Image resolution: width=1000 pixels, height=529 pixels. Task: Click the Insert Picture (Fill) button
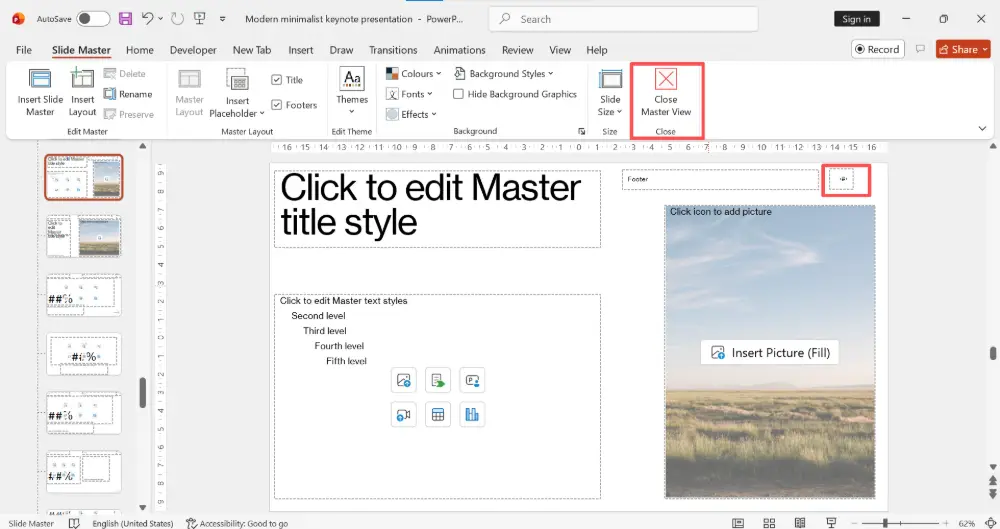click(x=770, y=352)
